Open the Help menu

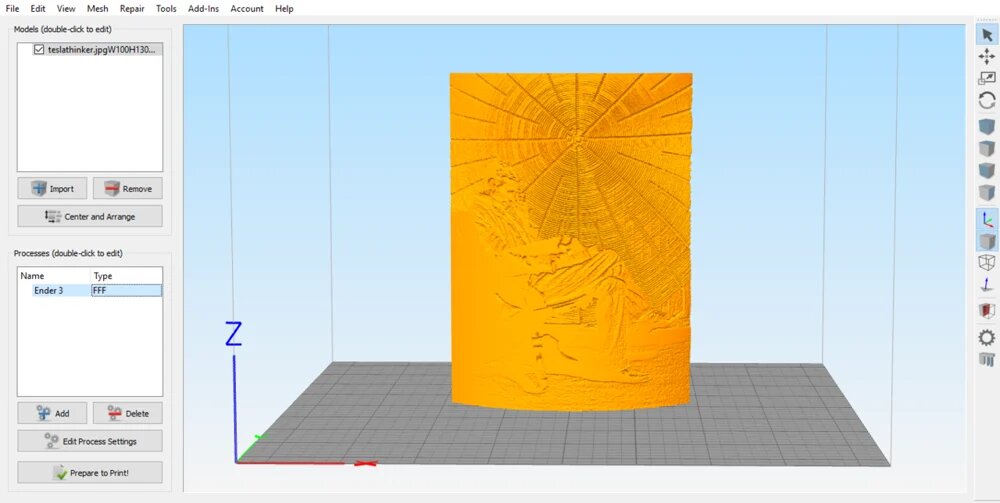coord(284,9)
